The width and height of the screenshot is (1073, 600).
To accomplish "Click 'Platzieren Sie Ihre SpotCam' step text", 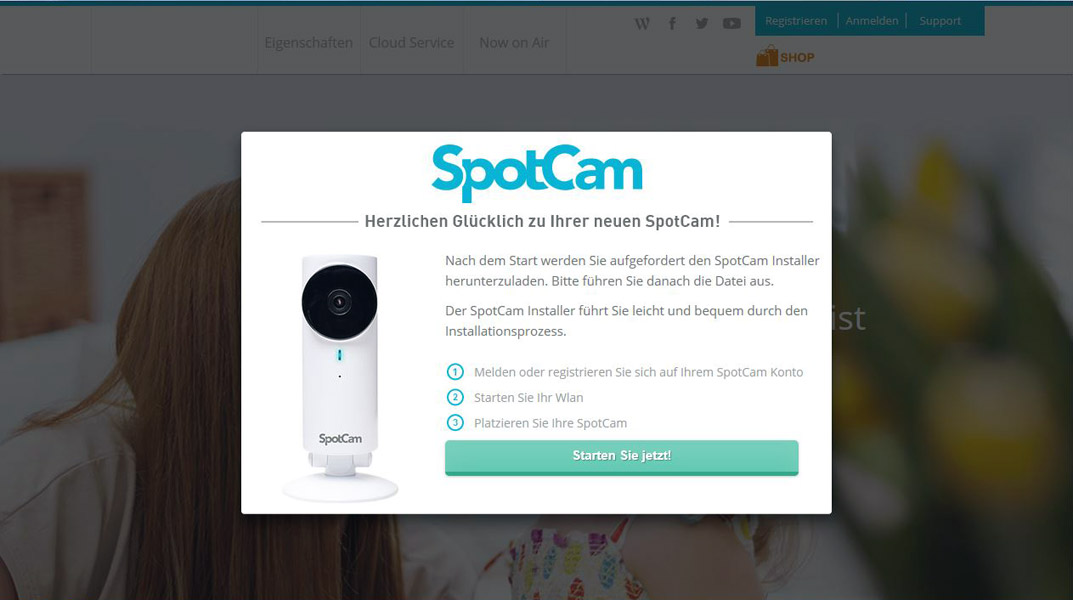I will coord(550,423).
